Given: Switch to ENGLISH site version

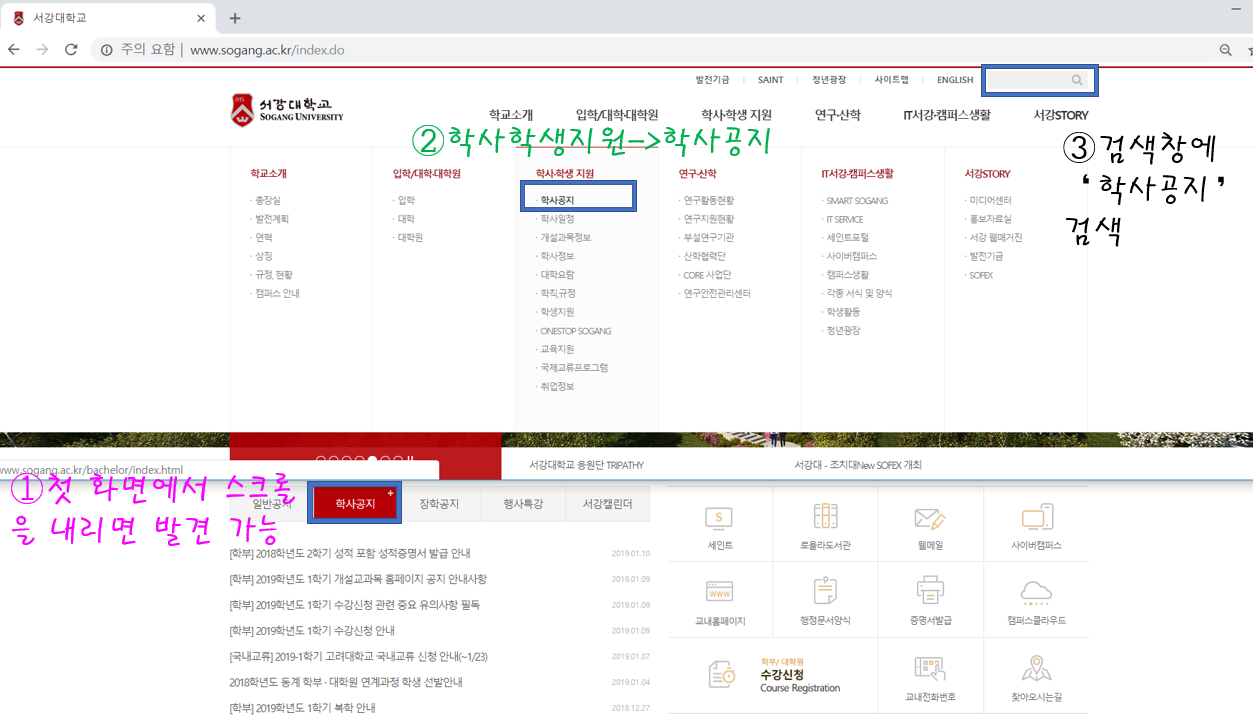Looking at the screenshot, I should [955, 80].
